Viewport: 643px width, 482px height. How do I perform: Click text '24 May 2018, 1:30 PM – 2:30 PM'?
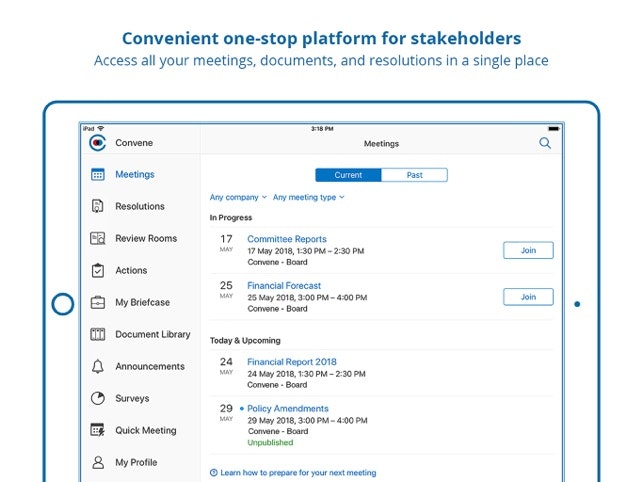pyautogui.click(x=306, y=374)
